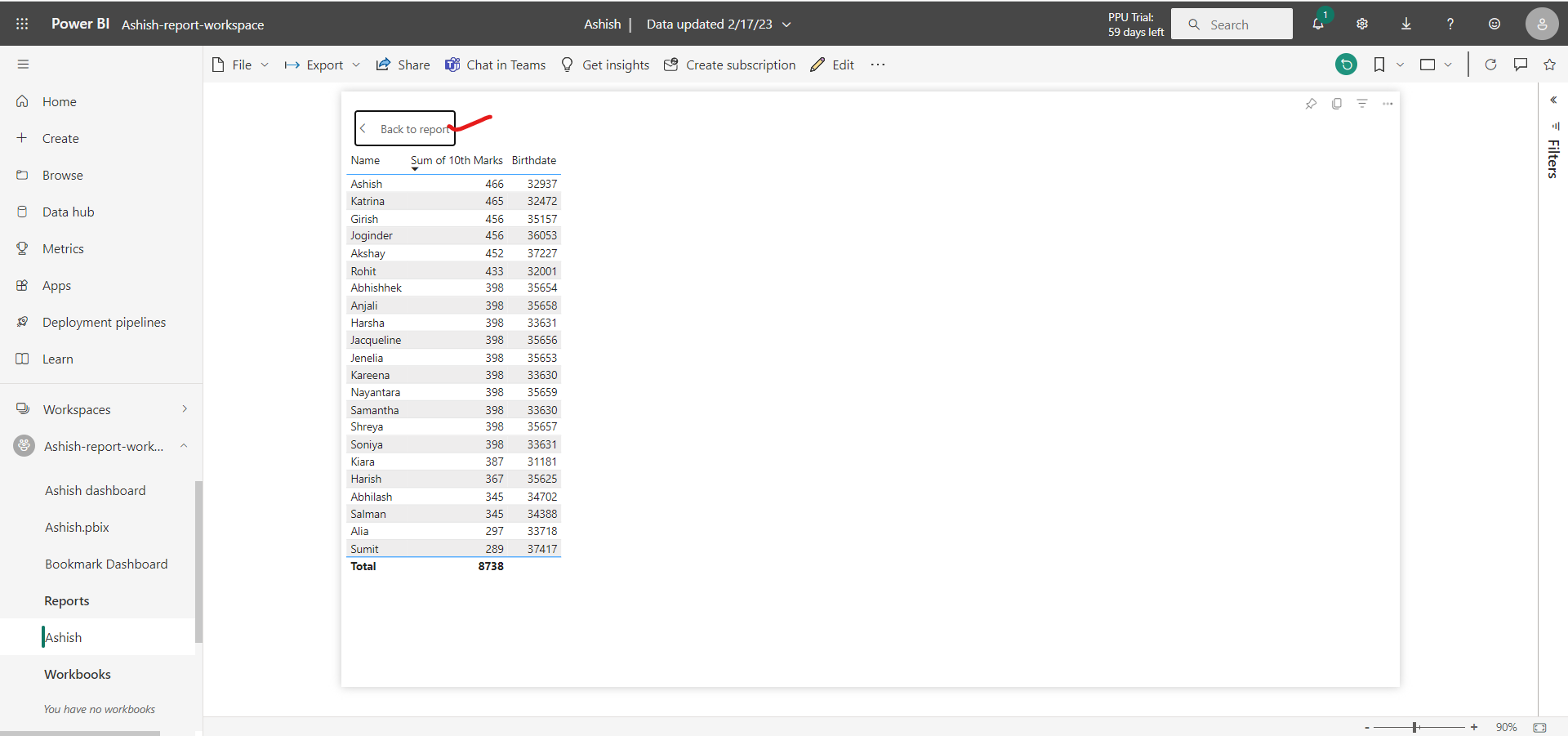Click inside the Search field
The image size is (1568, 736).
click(x=1232, y=24)
